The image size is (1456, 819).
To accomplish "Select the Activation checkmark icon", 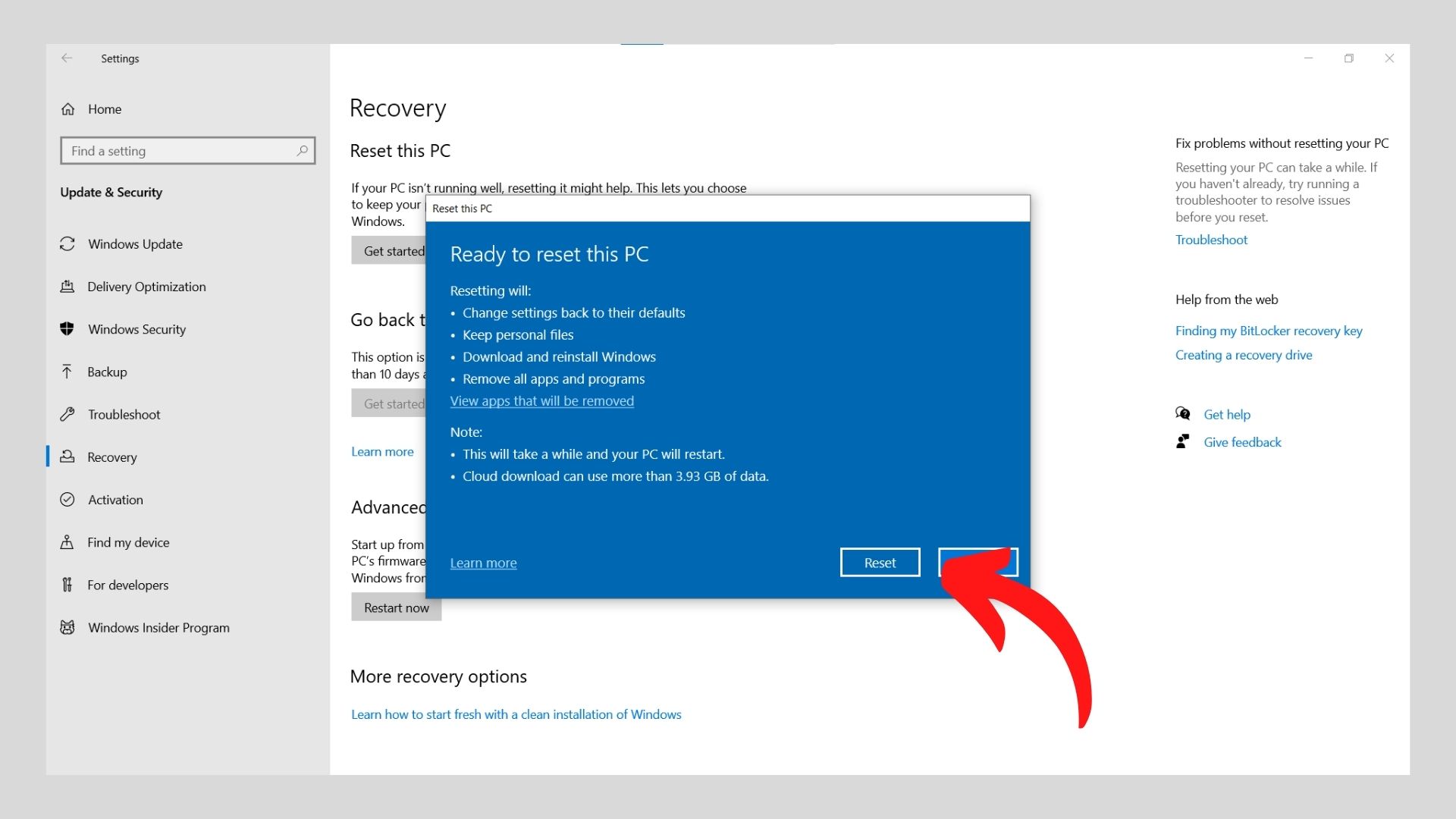I will tap(67, 500).
